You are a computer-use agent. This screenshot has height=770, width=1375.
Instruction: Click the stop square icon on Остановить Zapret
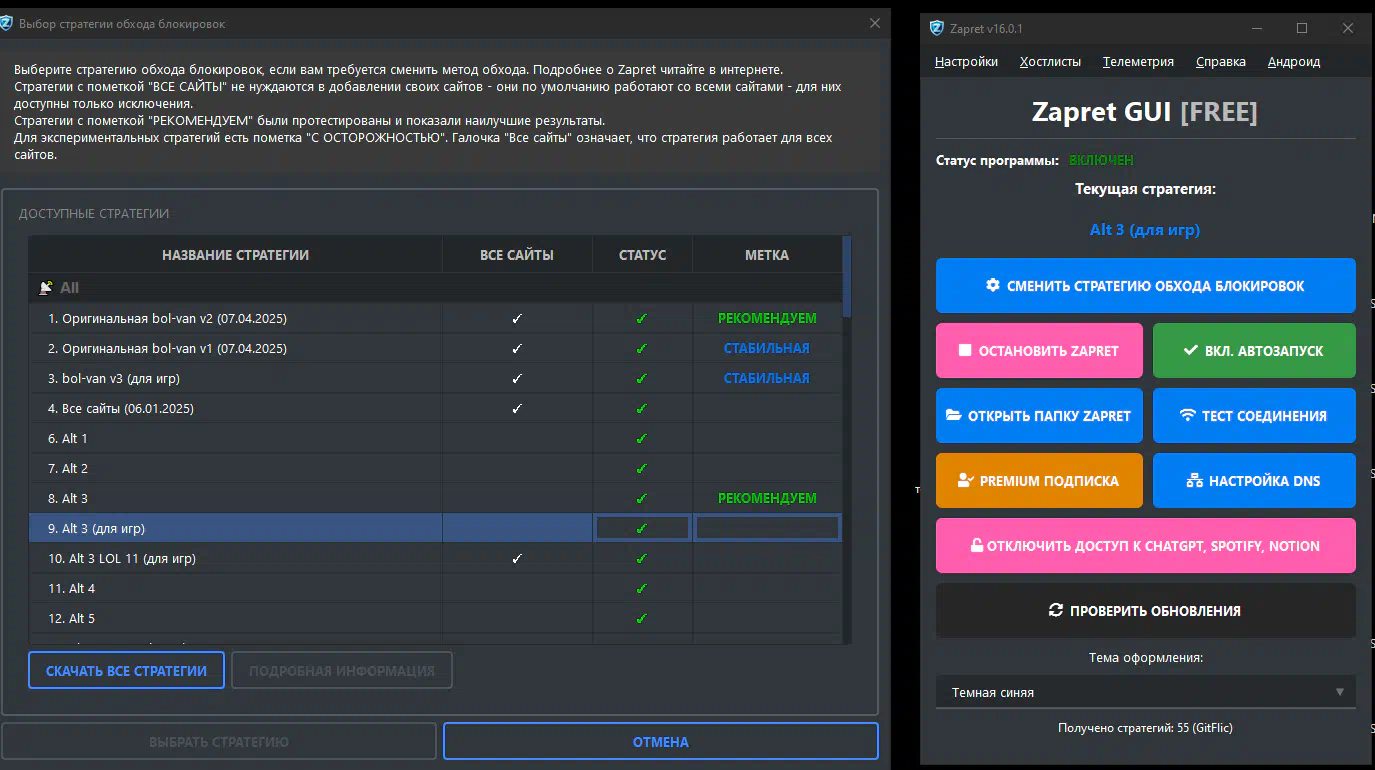click(965, 350)
